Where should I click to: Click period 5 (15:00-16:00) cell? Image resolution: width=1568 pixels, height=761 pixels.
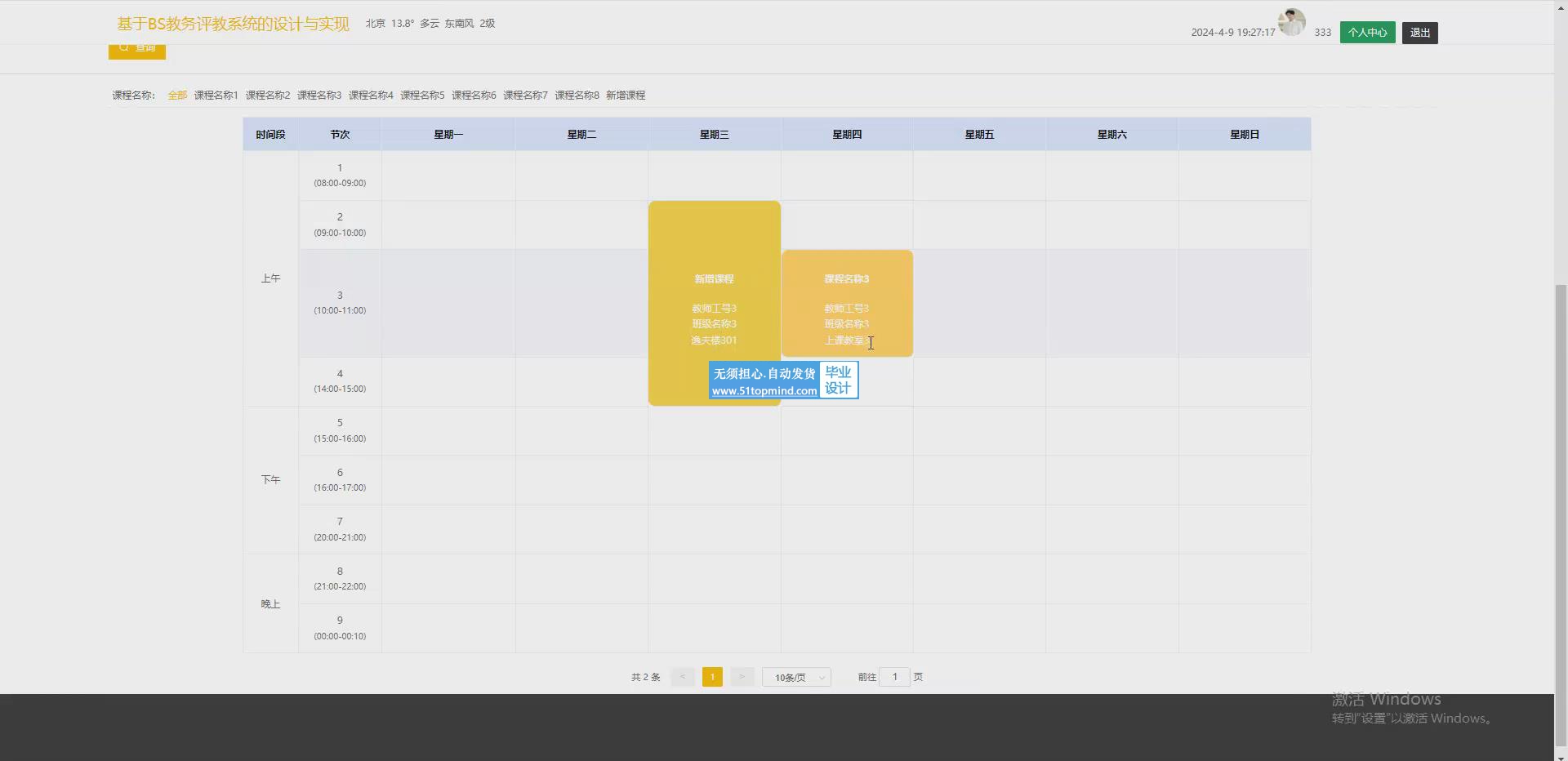pyautogui.click(x=340, y=430)
